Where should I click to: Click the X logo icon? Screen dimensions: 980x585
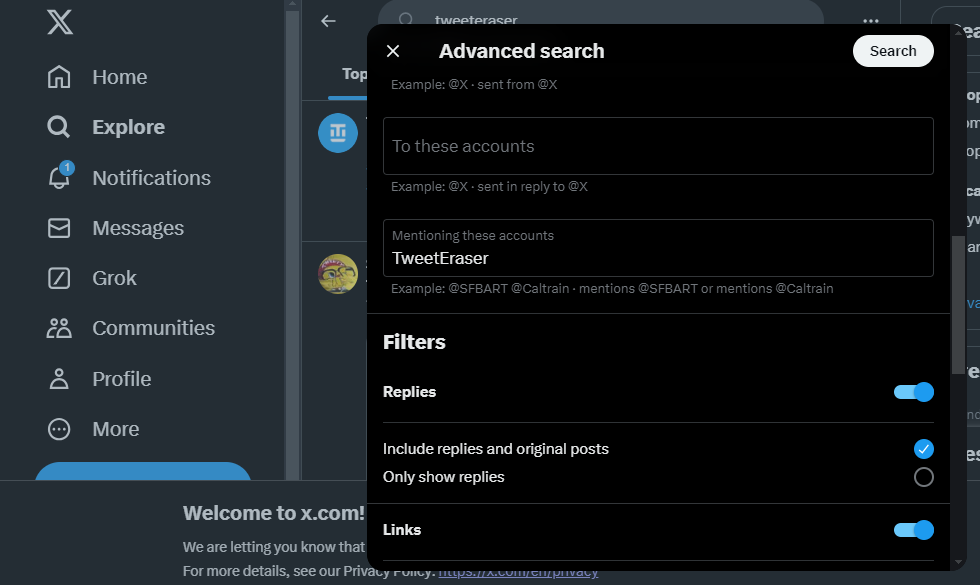60,21
